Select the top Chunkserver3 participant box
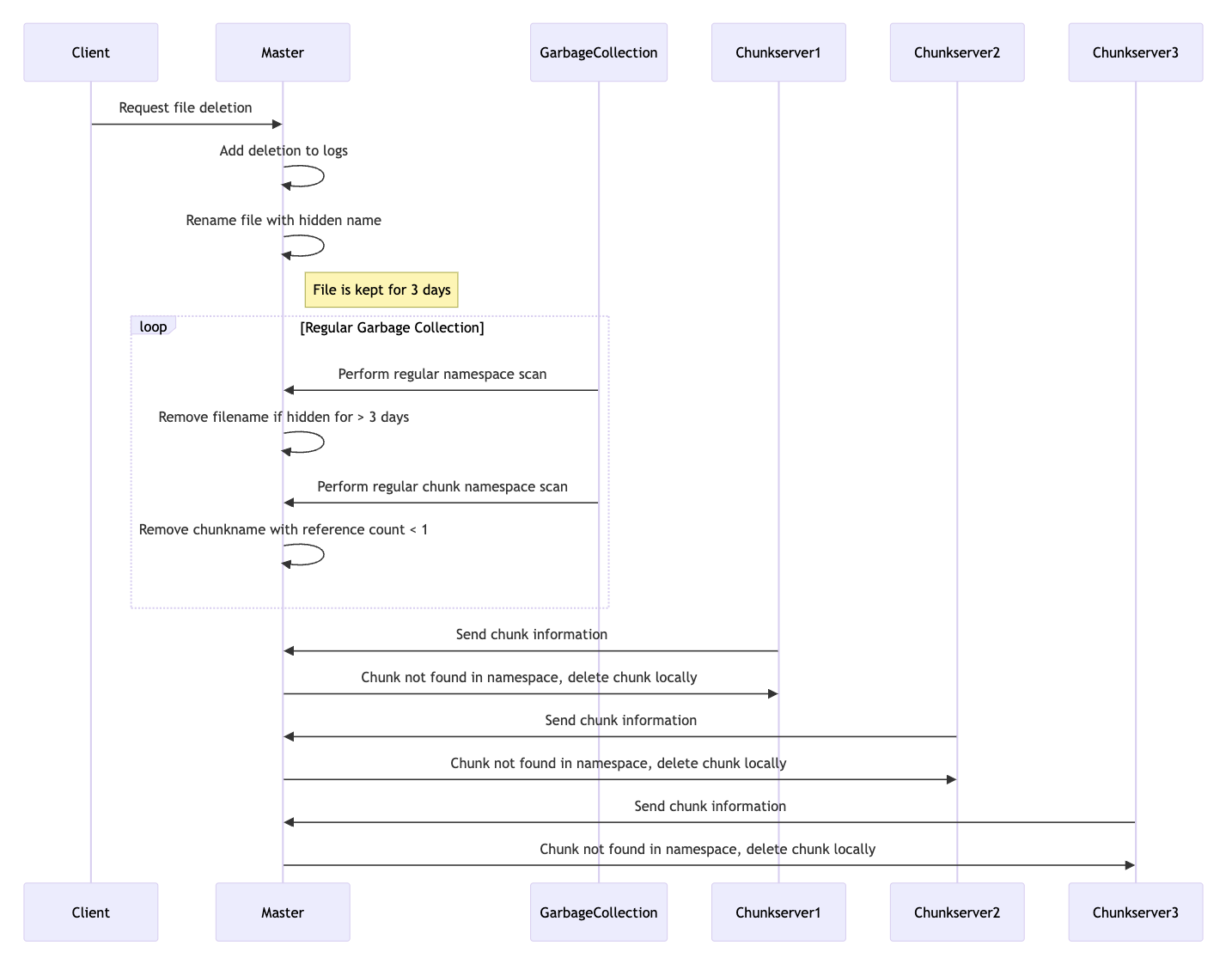 coord(1136,52)
